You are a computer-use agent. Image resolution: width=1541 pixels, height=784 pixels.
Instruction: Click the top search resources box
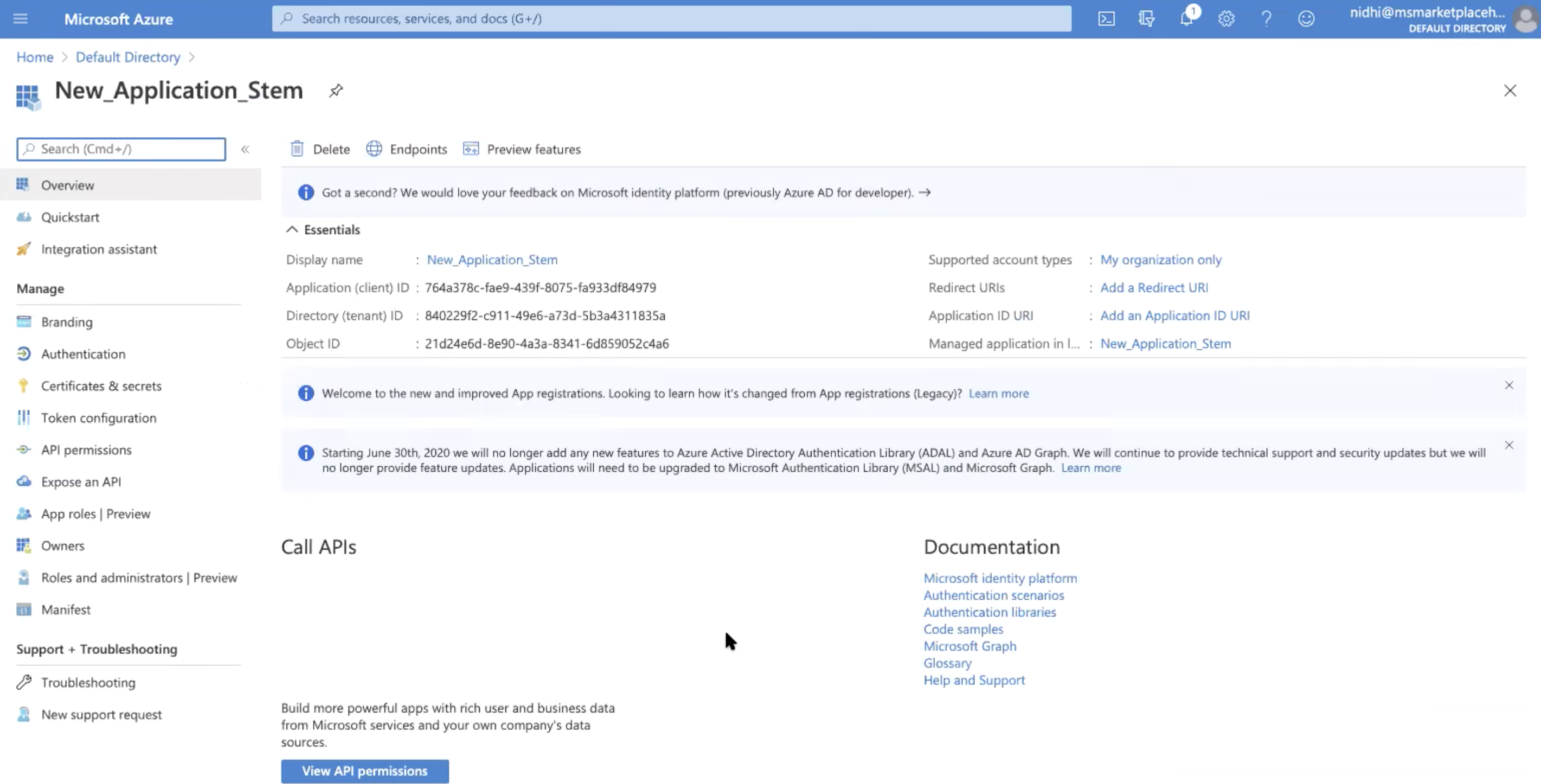point(671,18)
